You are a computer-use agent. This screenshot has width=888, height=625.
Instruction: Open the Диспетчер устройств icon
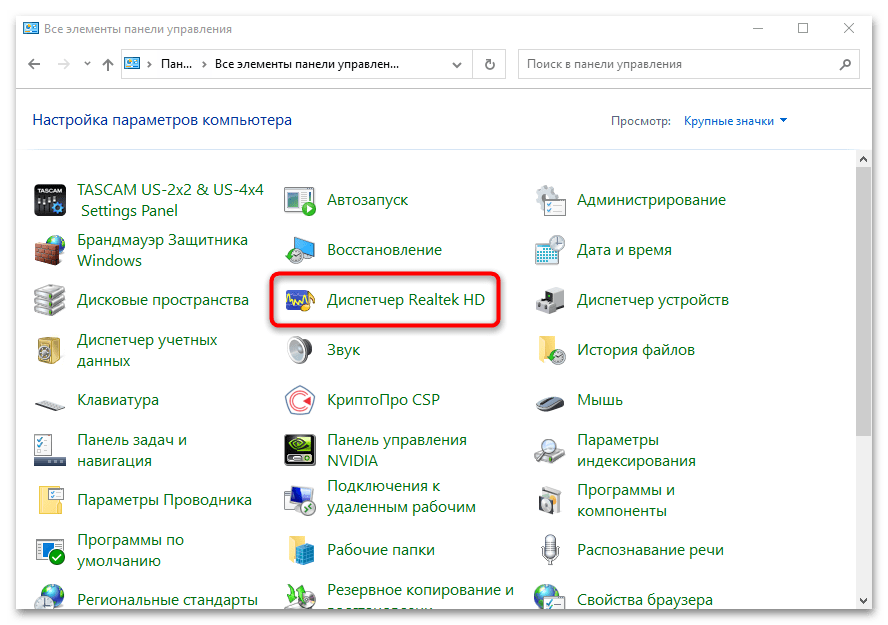pos(550,300)
